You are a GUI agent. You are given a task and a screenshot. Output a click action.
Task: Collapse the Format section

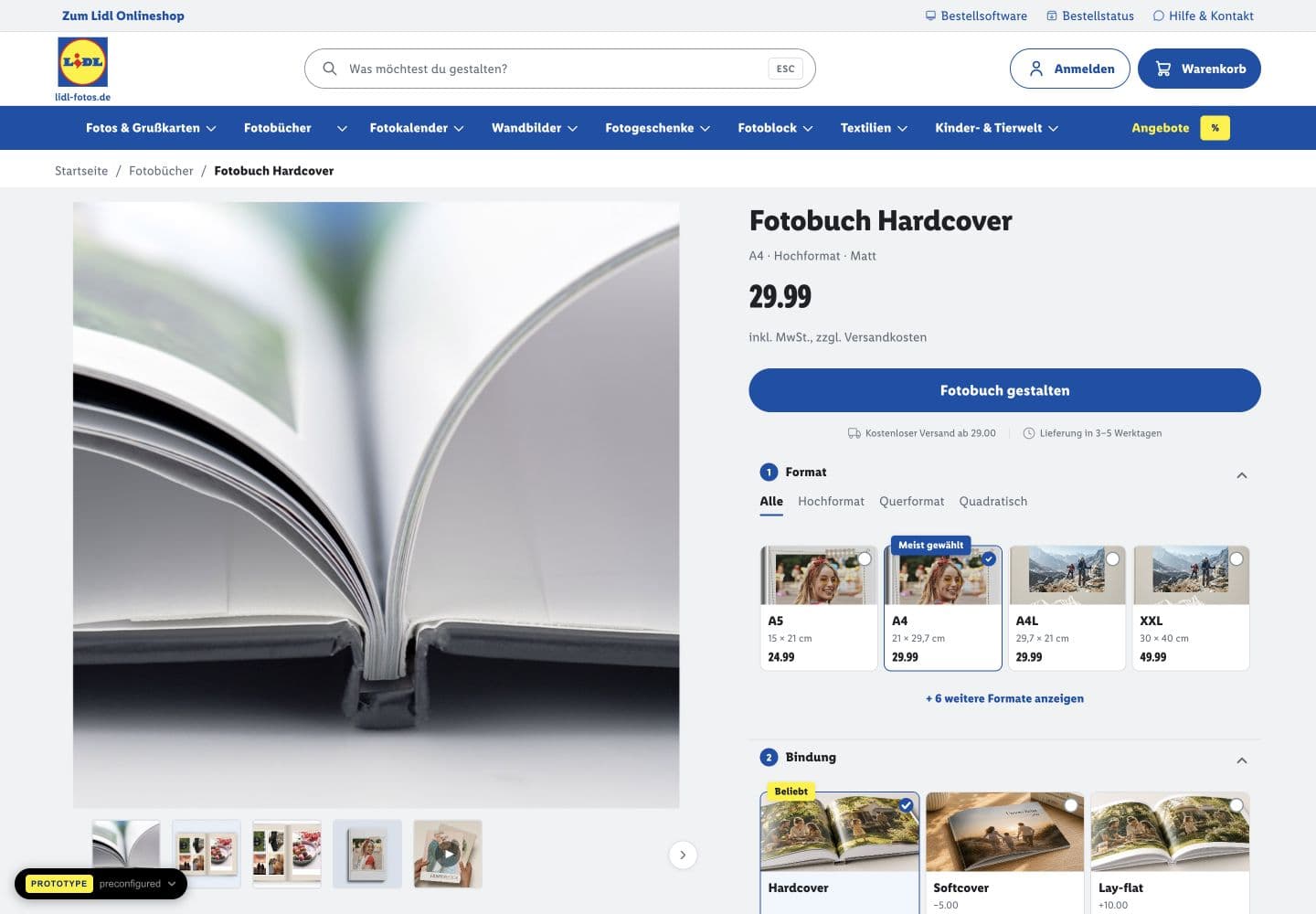(1241, 474)
